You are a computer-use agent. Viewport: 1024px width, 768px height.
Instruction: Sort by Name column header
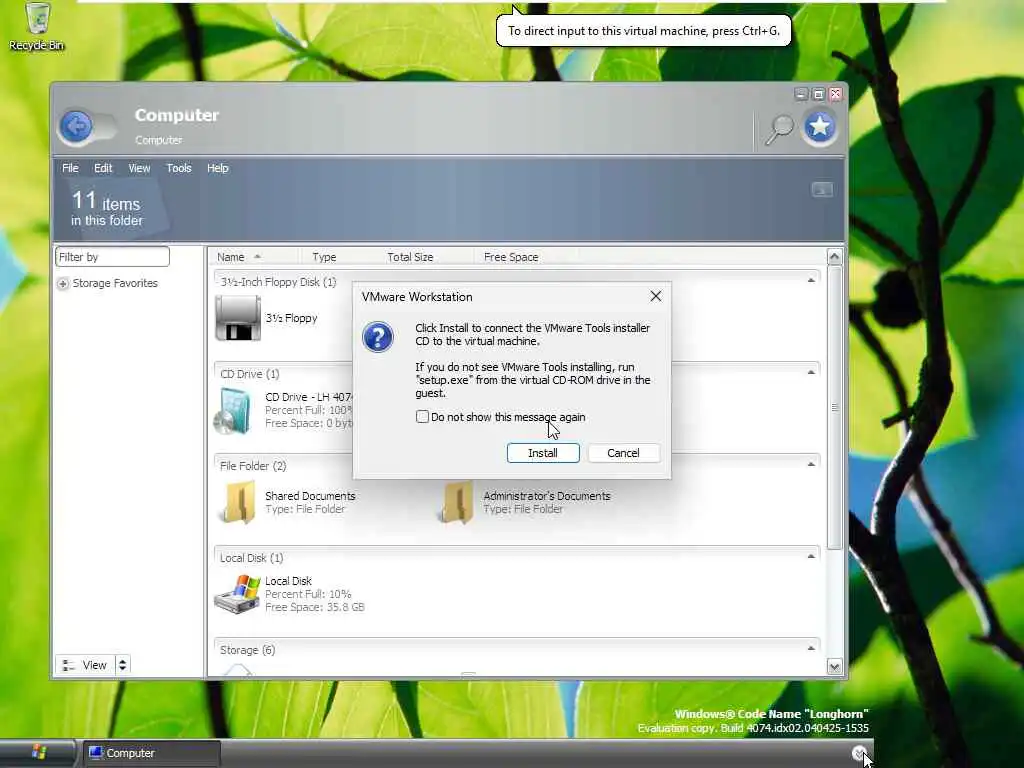(x=255, y=257)
